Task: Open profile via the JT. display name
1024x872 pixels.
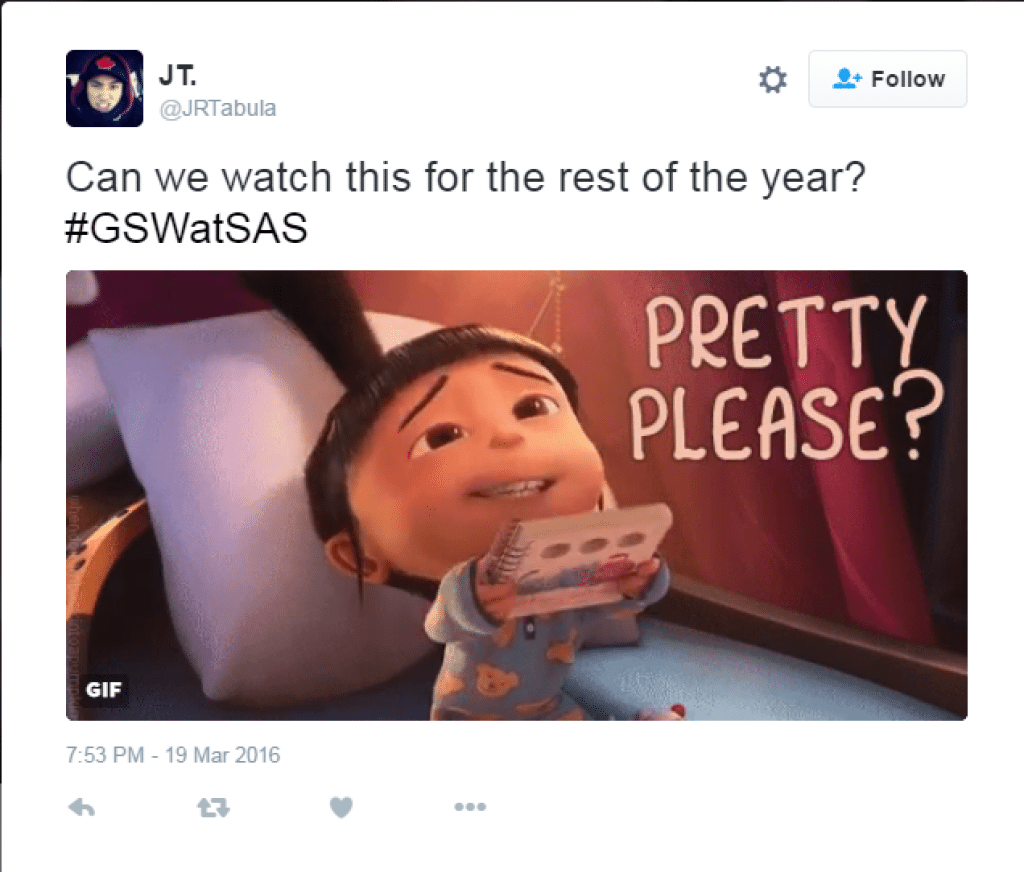Action: coord(177,75)
